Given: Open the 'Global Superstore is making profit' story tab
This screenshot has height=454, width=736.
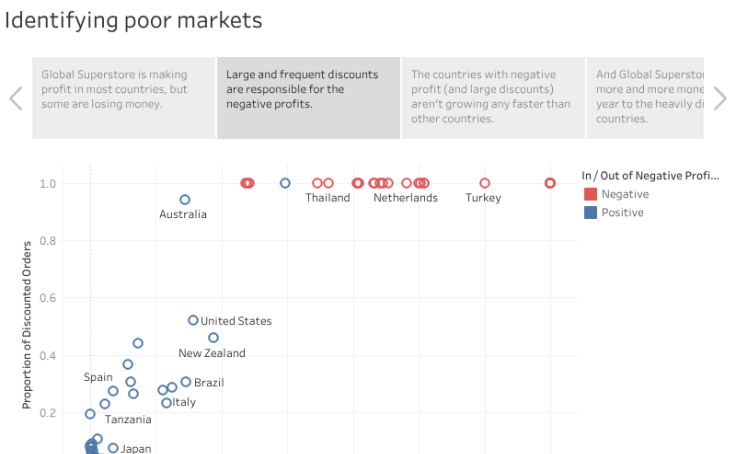Looking at the screenshot, I should pyautogui.click(x=123, y=97).
